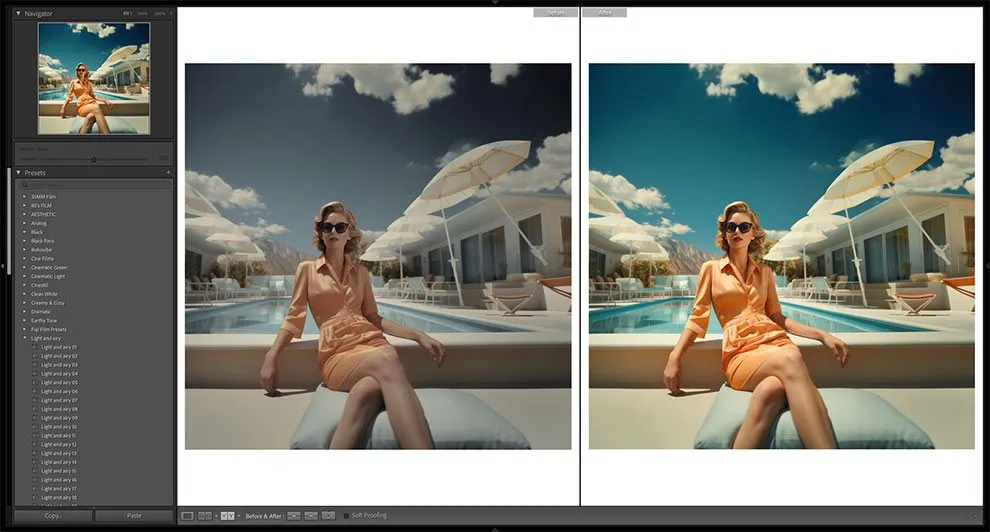Click the Loupe view icon in toolbar
990x532 pixels.
[x=187, y=516]
